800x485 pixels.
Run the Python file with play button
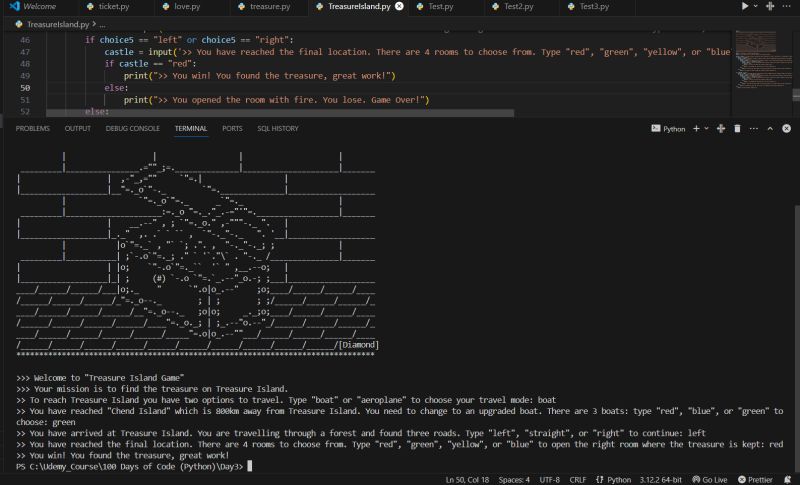[x=744, y=6]
